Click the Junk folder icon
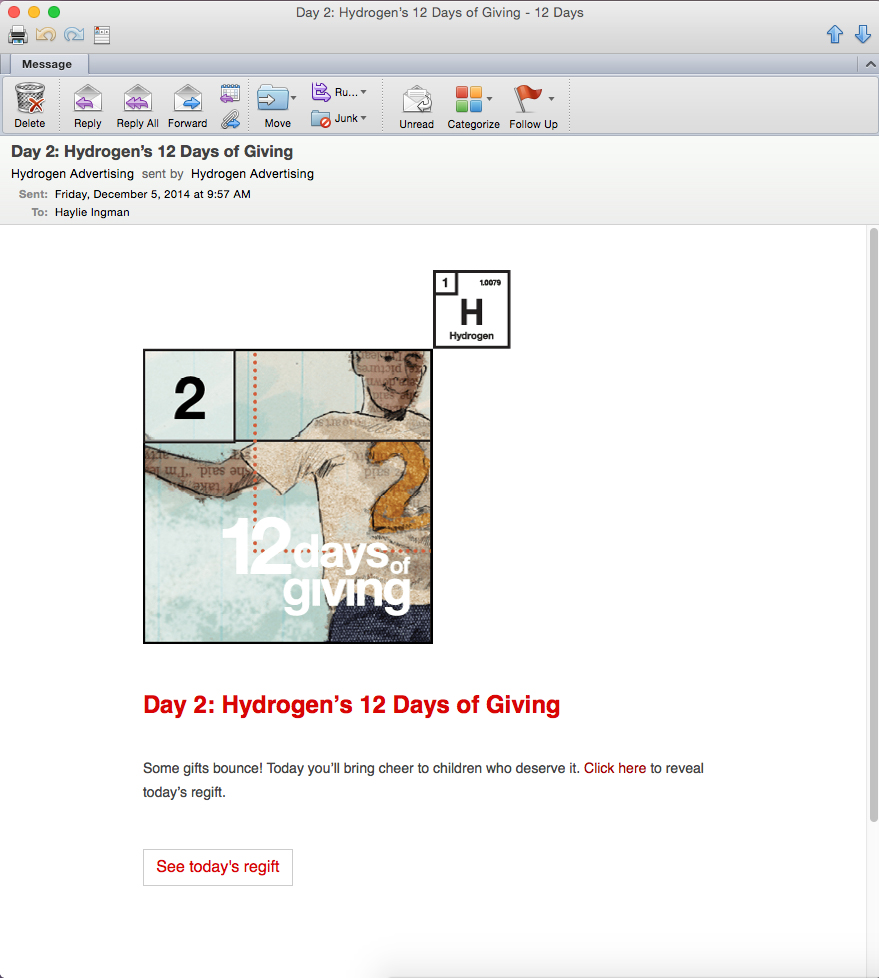This screenshot has width=879, height=978. tap(321, 119)
